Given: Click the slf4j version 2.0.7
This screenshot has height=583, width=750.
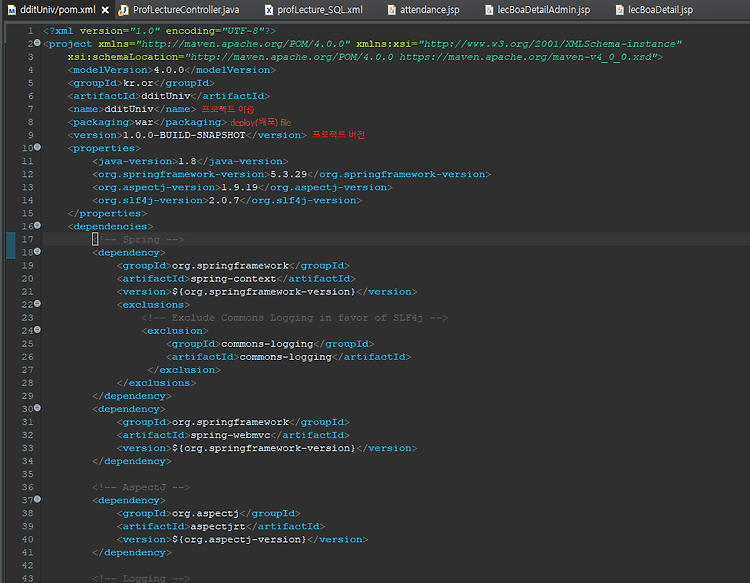Looking at the screenshot, I should [224, 200].
